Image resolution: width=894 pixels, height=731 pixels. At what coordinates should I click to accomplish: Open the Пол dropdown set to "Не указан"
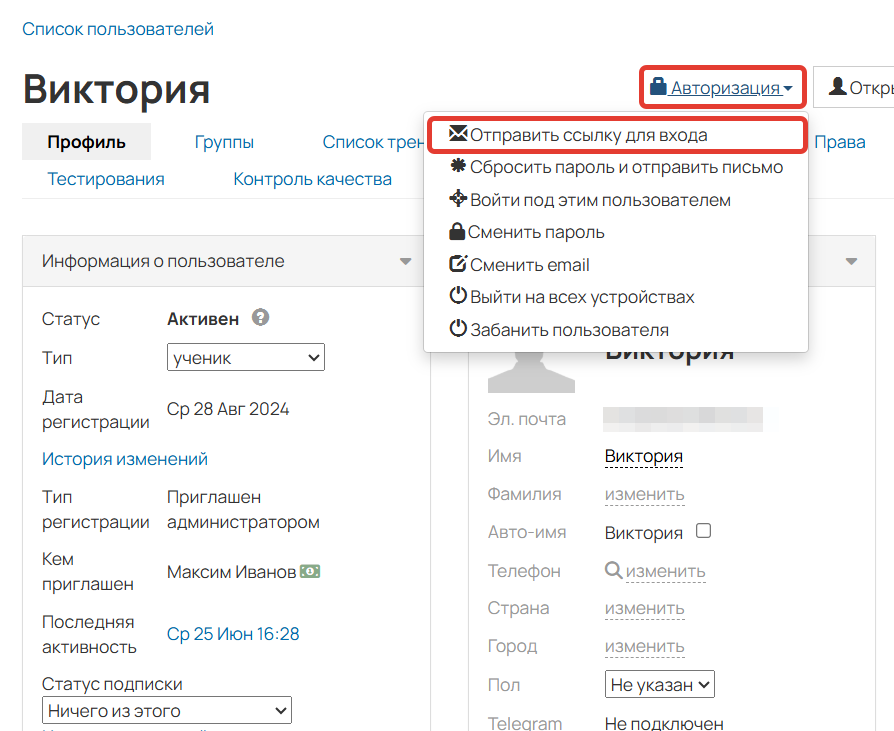pyautogui.click(x=659, y=684)
